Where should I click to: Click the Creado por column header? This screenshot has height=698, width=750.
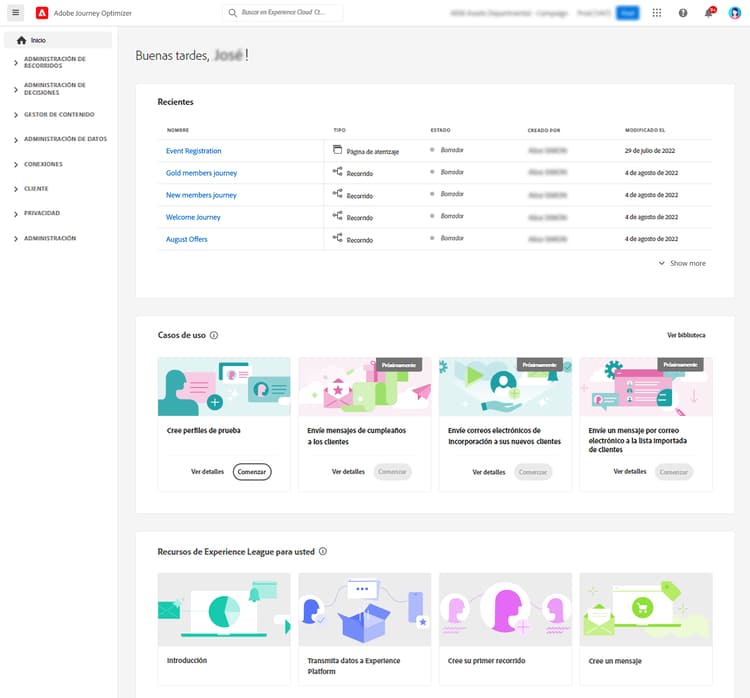click(544, 130)
